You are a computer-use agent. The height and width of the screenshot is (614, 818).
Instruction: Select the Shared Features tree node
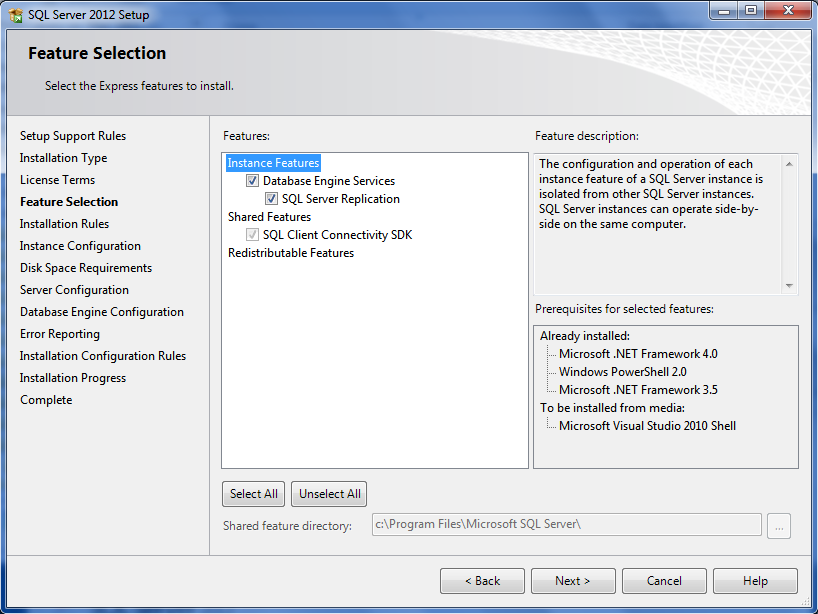[269, 217]
